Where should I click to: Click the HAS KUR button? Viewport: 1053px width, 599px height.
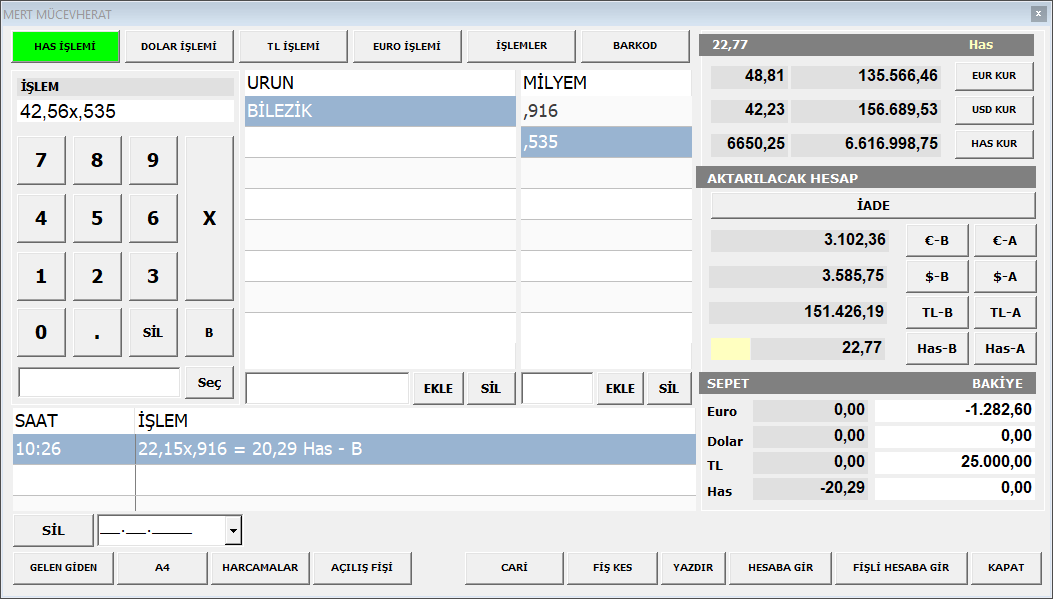[994, 144]
